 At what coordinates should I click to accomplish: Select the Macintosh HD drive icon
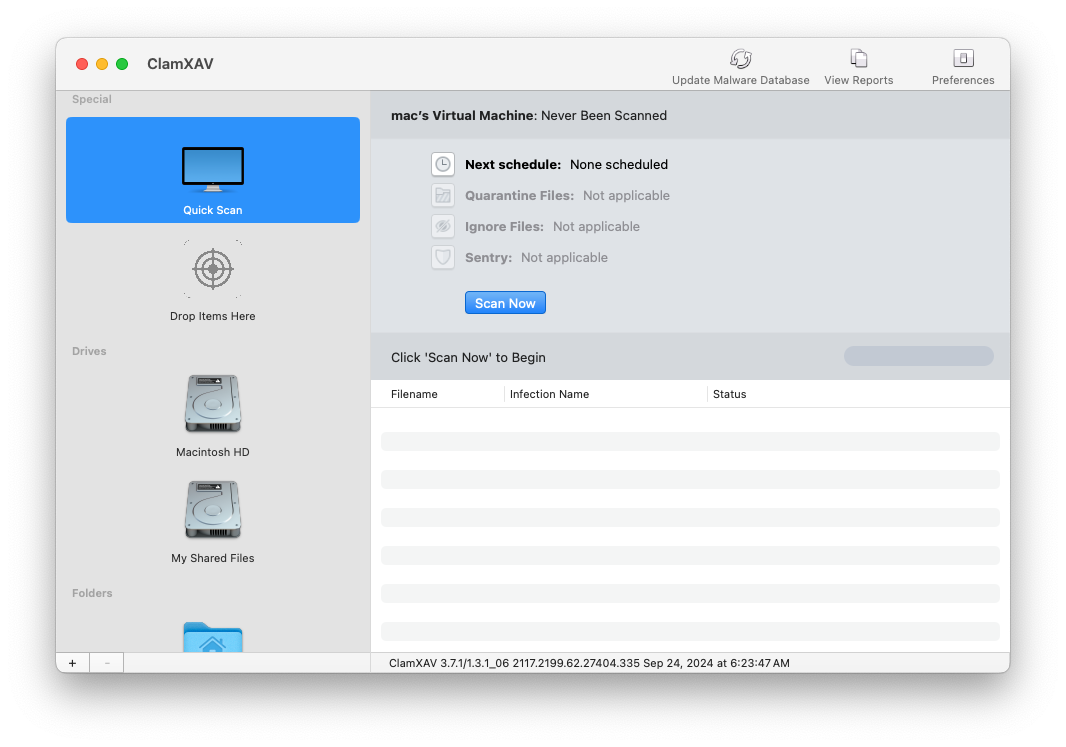pos(213,405)
